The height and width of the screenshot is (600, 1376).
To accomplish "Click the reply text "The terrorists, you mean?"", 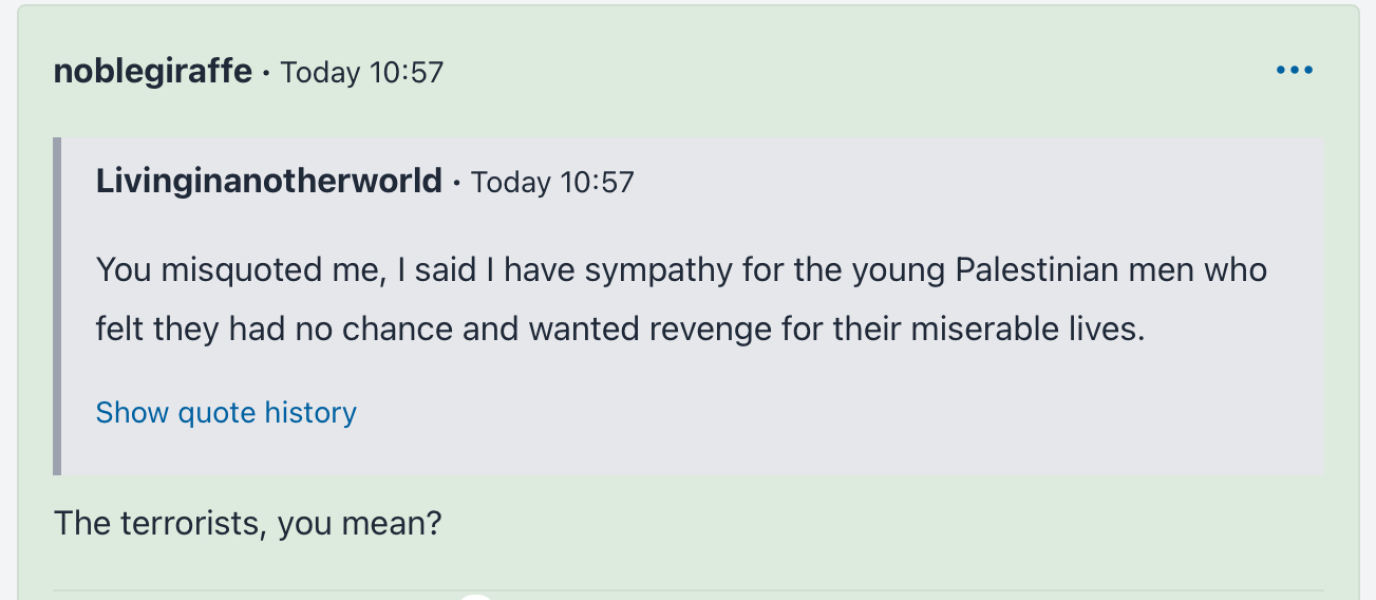I will 247,523.
